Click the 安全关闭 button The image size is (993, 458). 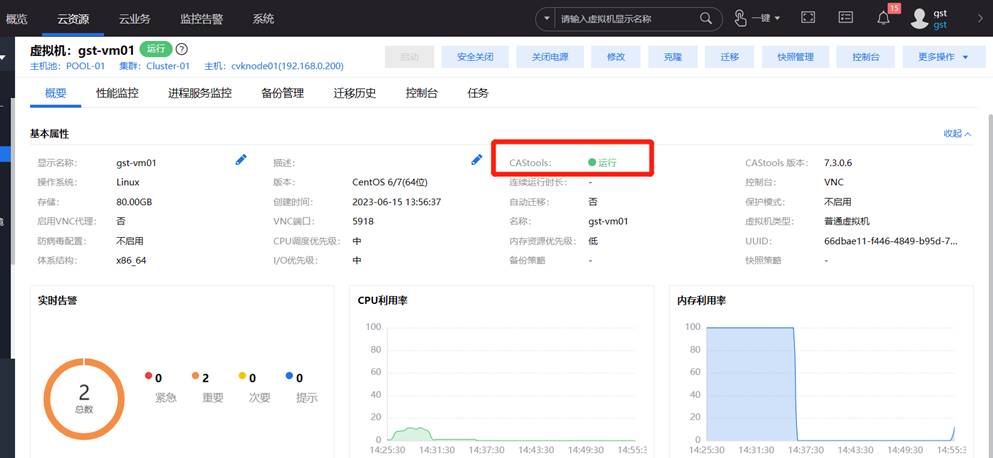[x=475, y=57]
